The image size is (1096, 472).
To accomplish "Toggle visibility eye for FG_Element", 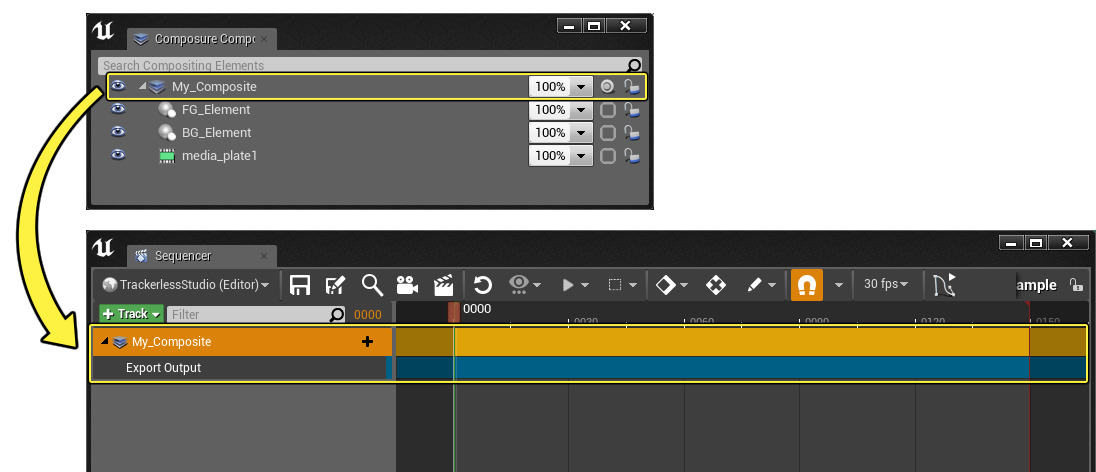I will 118,109.
